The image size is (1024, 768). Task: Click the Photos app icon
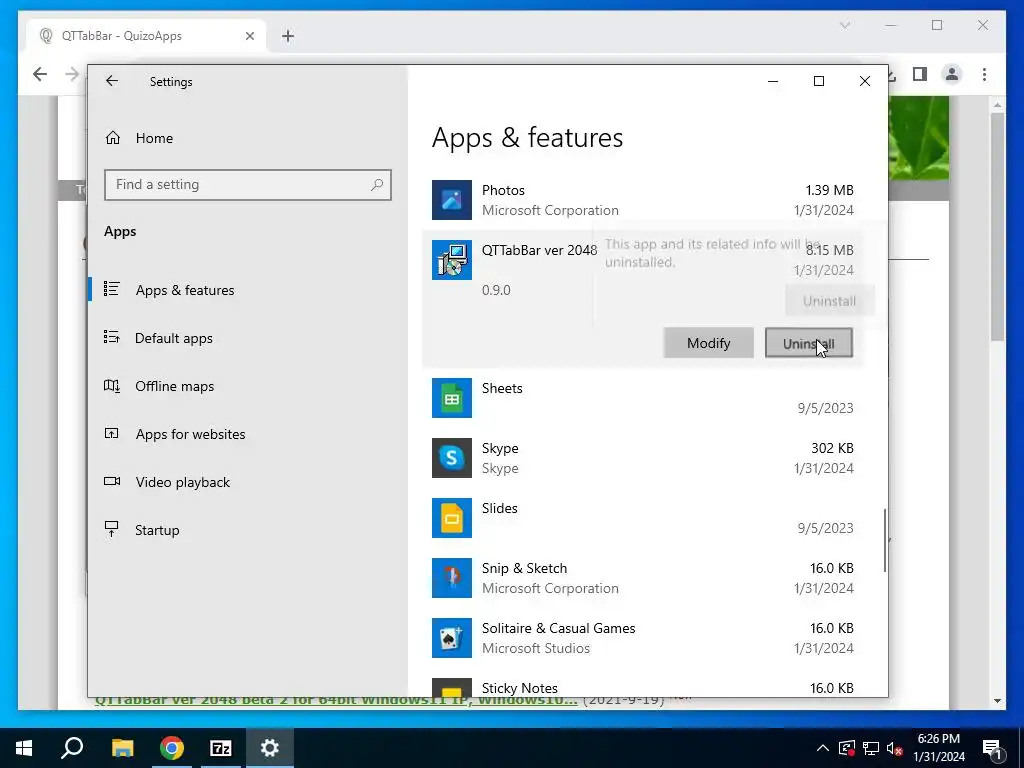tap(452, 200)
